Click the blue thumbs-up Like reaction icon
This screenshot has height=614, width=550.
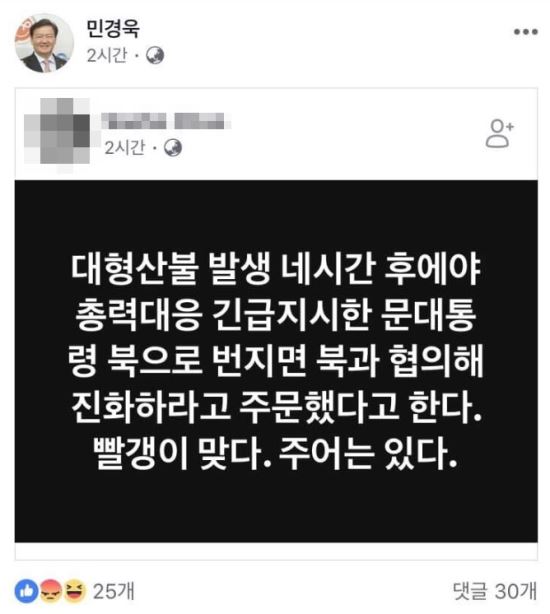[27, 591]
